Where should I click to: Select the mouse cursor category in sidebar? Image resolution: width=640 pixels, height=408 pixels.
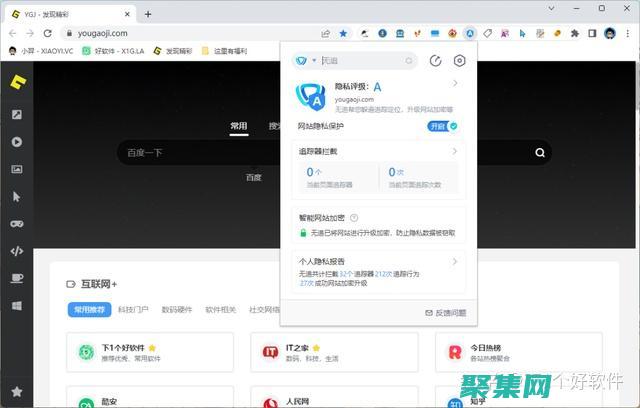tap(17, 197)
